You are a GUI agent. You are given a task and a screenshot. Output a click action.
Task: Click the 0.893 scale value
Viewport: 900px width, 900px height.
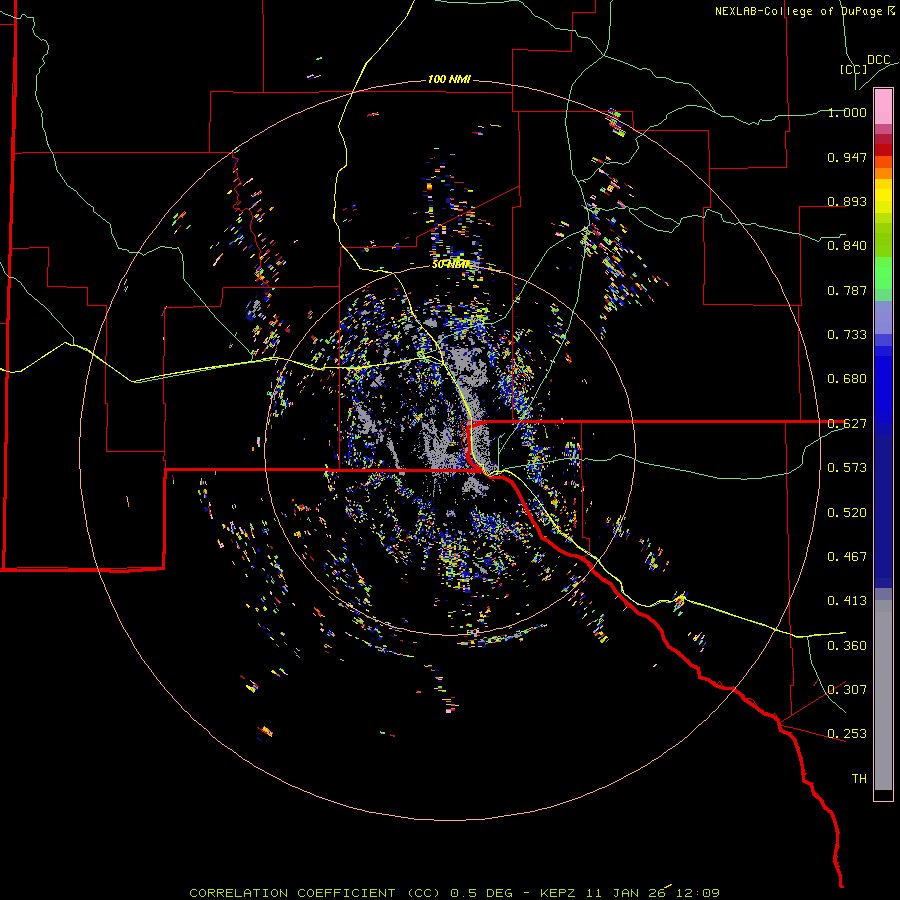(x=847, y=201)
